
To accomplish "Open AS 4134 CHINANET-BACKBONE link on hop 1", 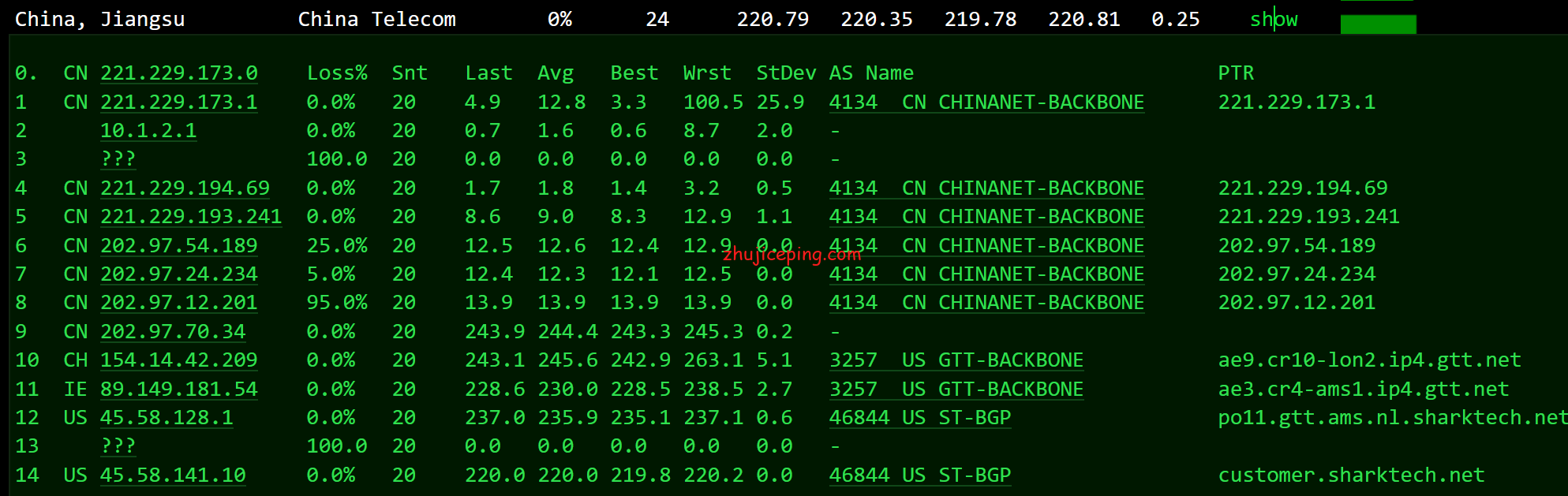I will pos(986,103).
